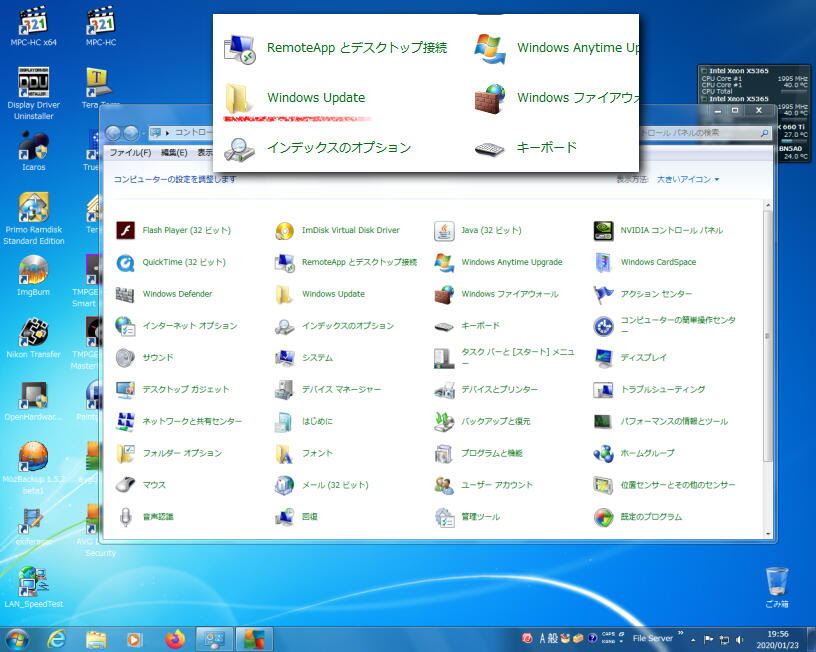816x652 pixels.
Task: Open 管理ツール link in list
Action: 480,517
